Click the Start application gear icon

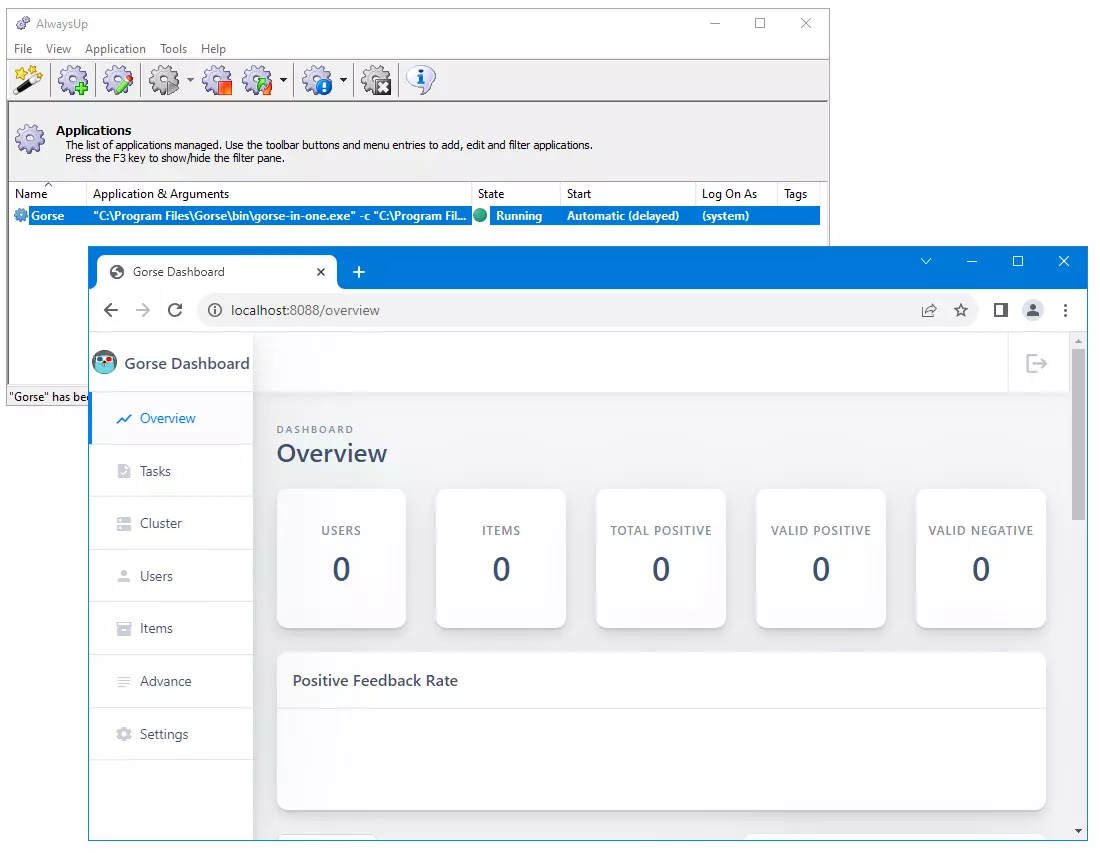[x=165, y=80]
